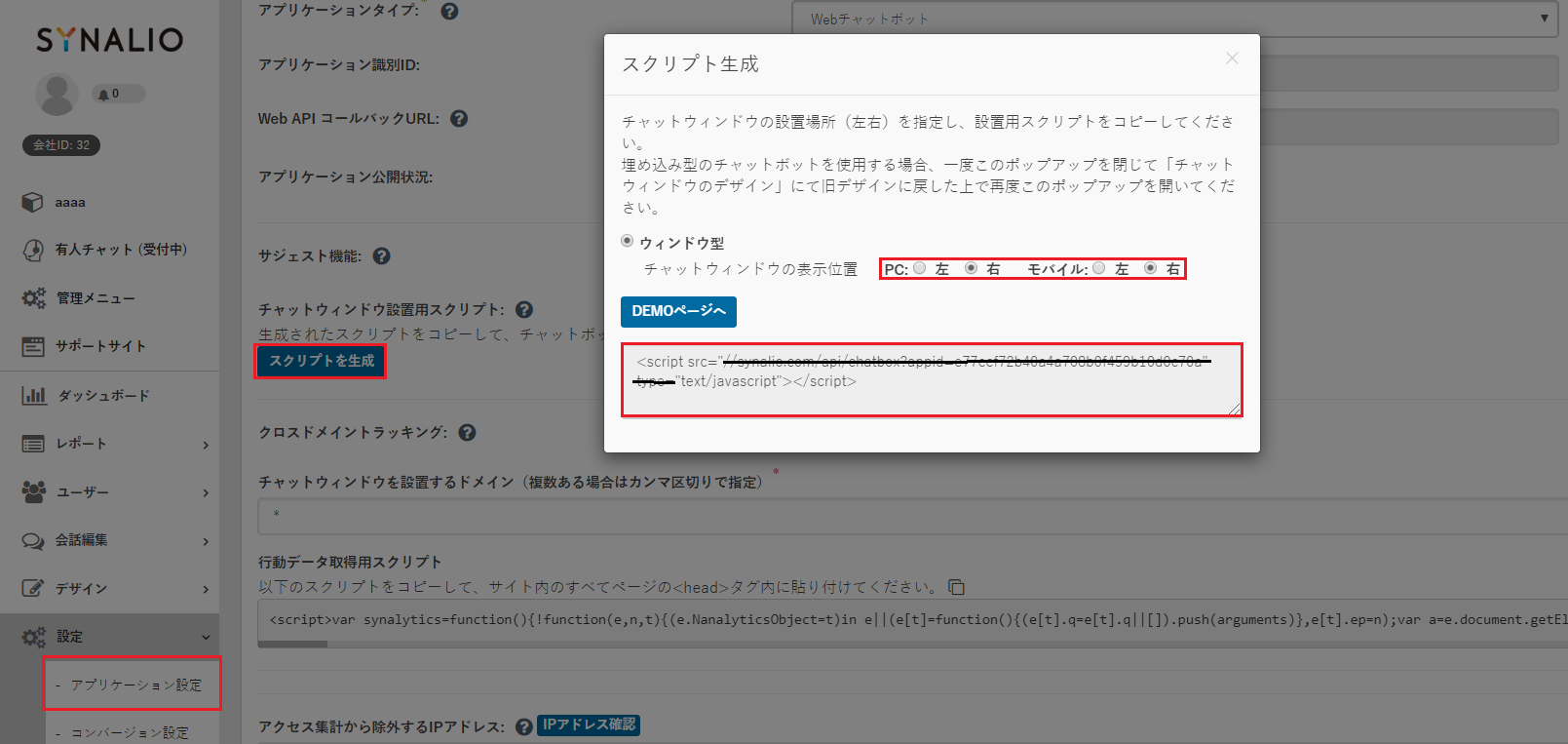Select the ウィンドウ型 radio button
The width and height of the screenshot is (1568, 744).
click(627, 241)
